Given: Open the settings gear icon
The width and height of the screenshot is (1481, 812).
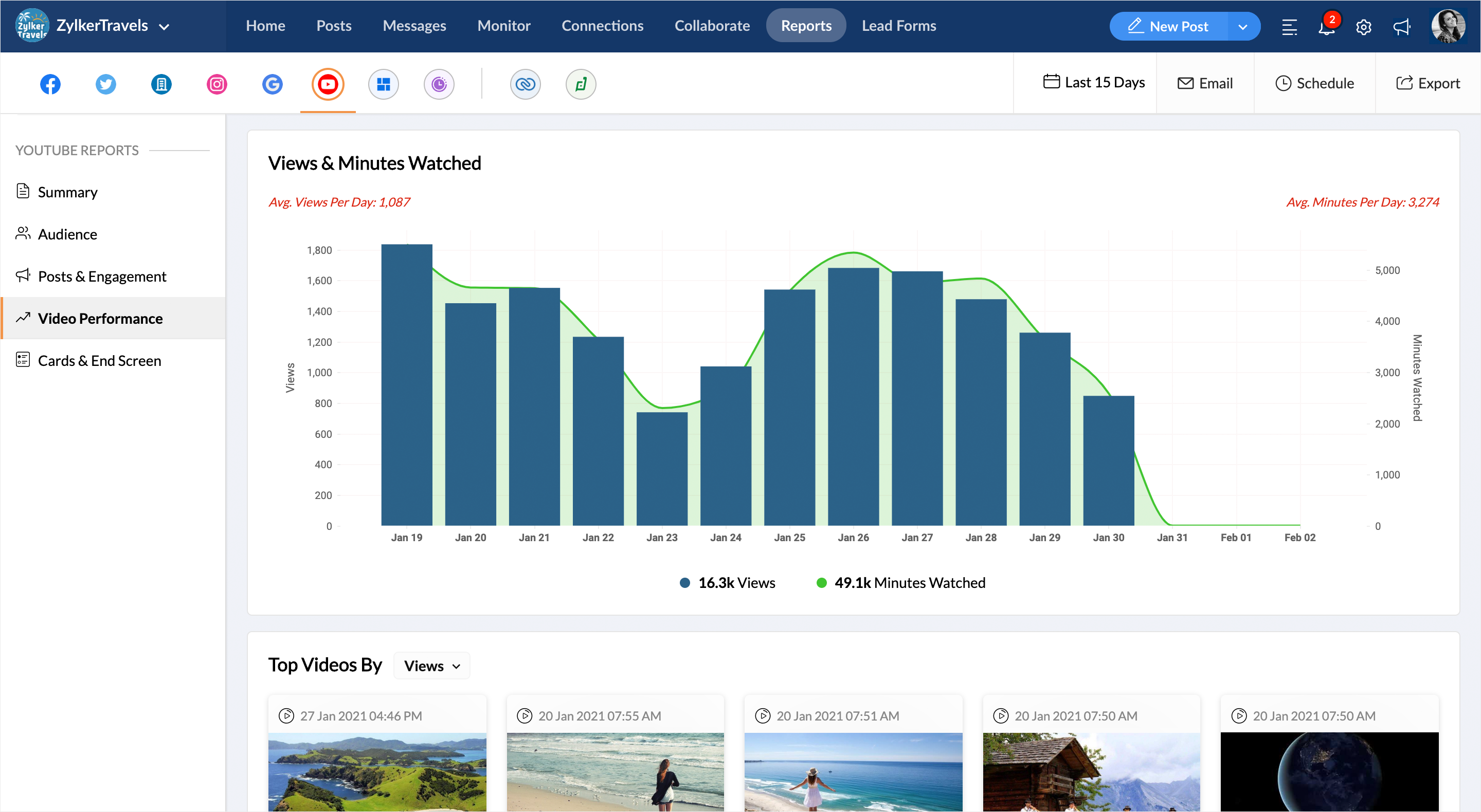Looking at the screenshot, I should (x=1364, y=27).
